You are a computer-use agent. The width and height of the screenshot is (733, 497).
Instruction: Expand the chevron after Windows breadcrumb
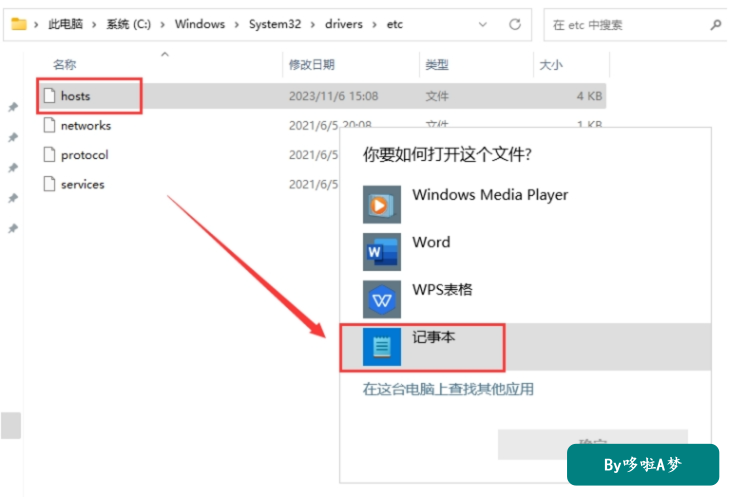(237, 24)
